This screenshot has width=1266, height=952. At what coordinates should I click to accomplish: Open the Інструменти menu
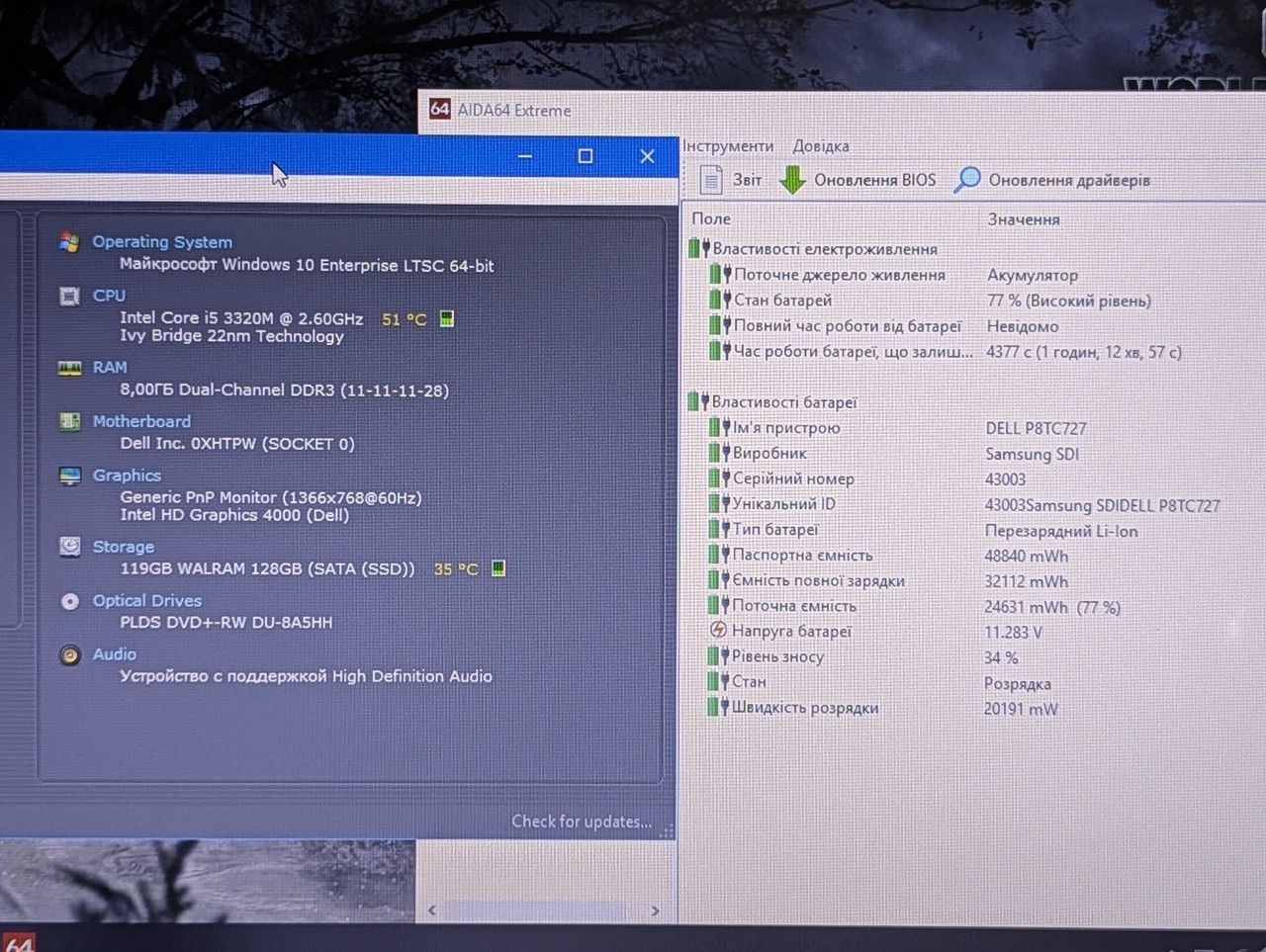728,146
